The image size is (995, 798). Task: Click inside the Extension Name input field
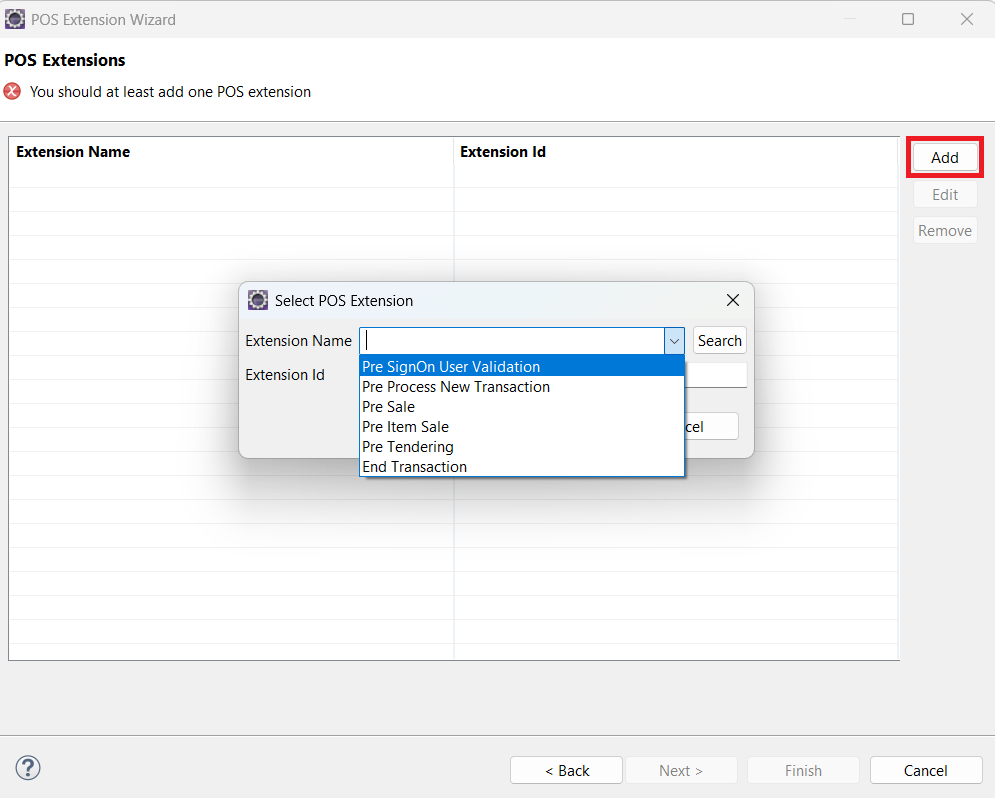pyautogui.click(x=510, y=340)
